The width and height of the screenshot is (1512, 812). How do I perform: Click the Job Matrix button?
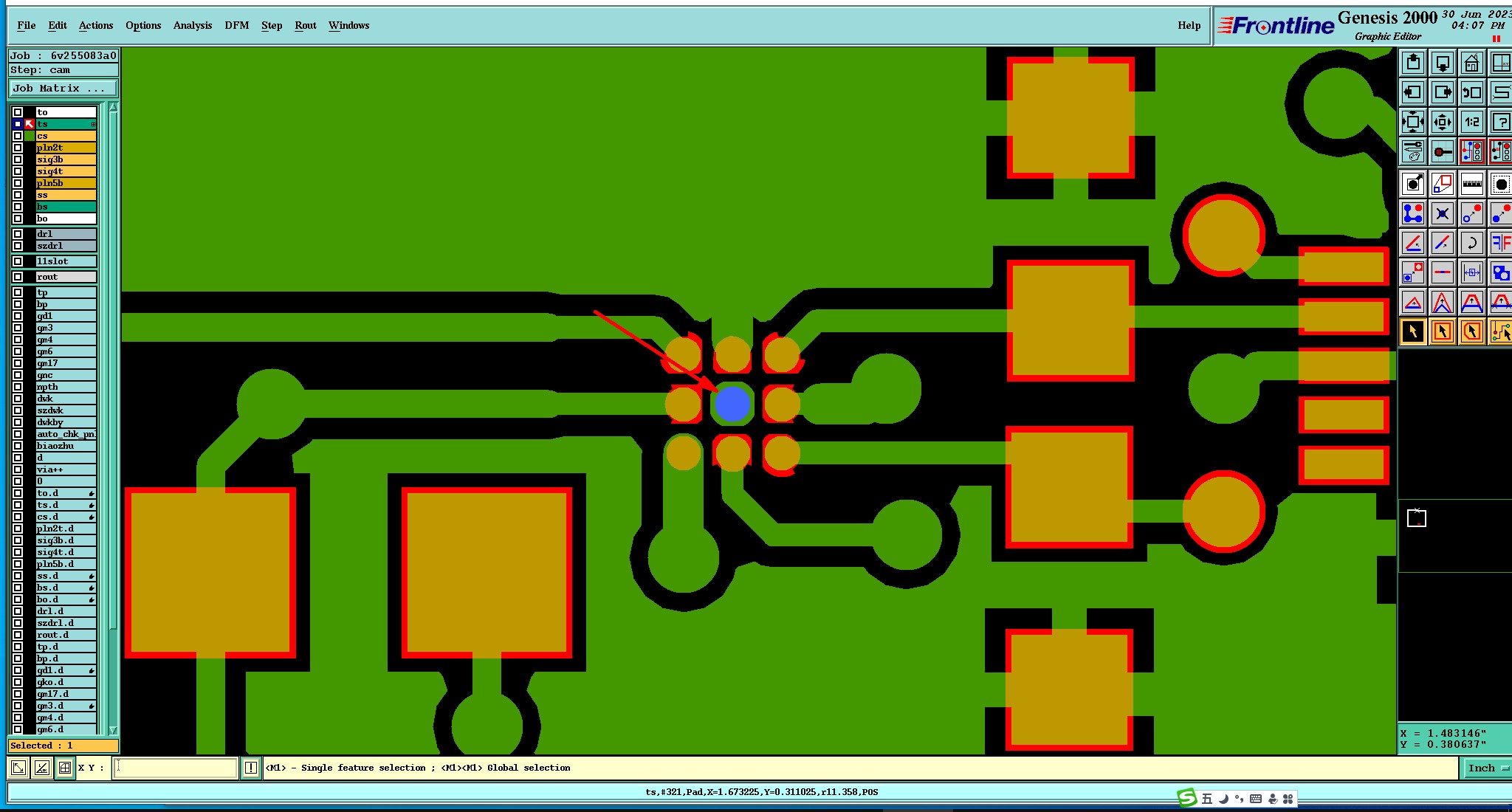[x=63, y=88]
